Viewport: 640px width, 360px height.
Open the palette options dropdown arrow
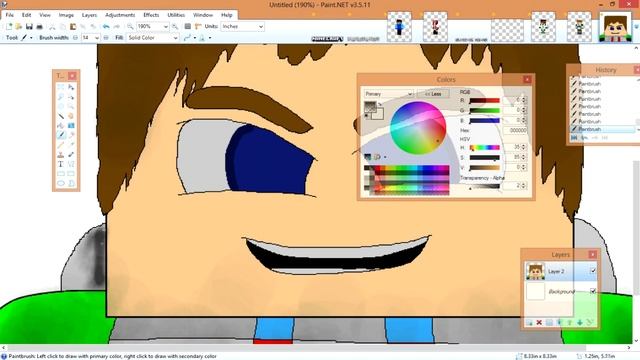(x=385, y=157)
